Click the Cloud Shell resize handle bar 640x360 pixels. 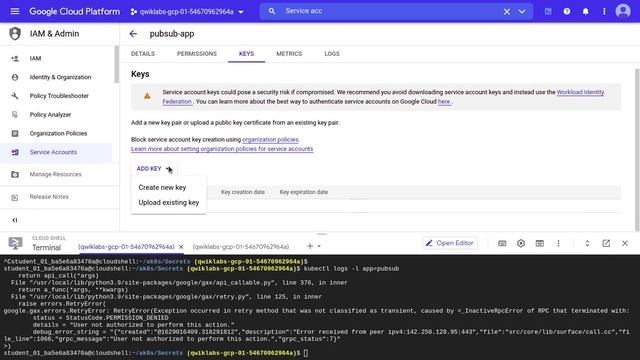point(322,234)
